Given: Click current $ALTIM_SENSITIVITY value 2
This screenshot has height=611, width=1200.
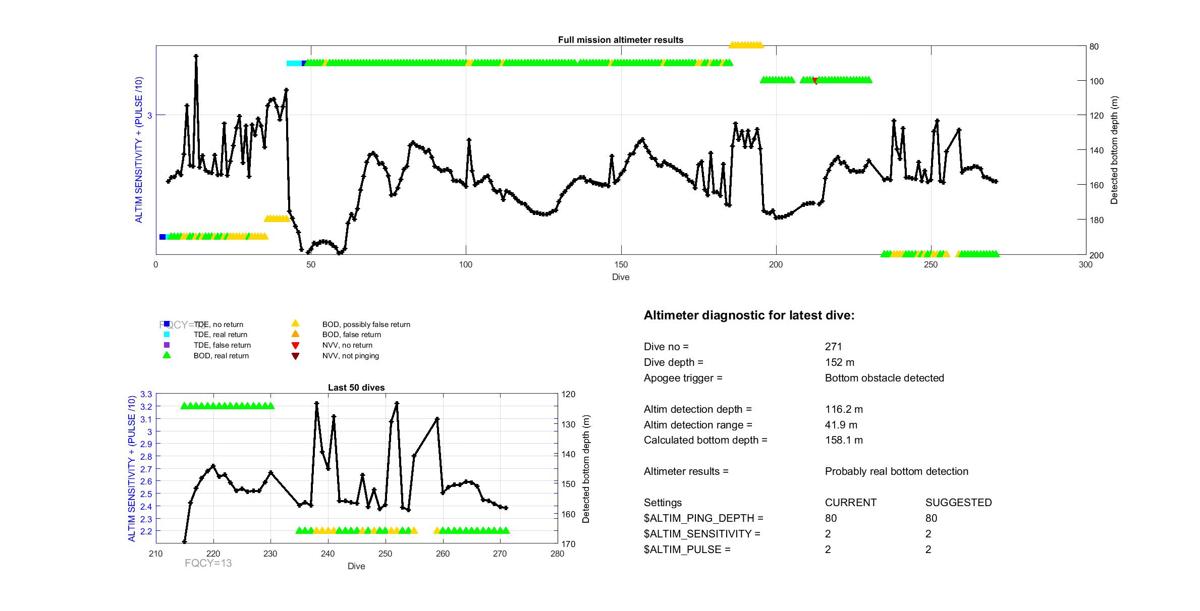Looking at the screenshot, I should coord(828,534).
